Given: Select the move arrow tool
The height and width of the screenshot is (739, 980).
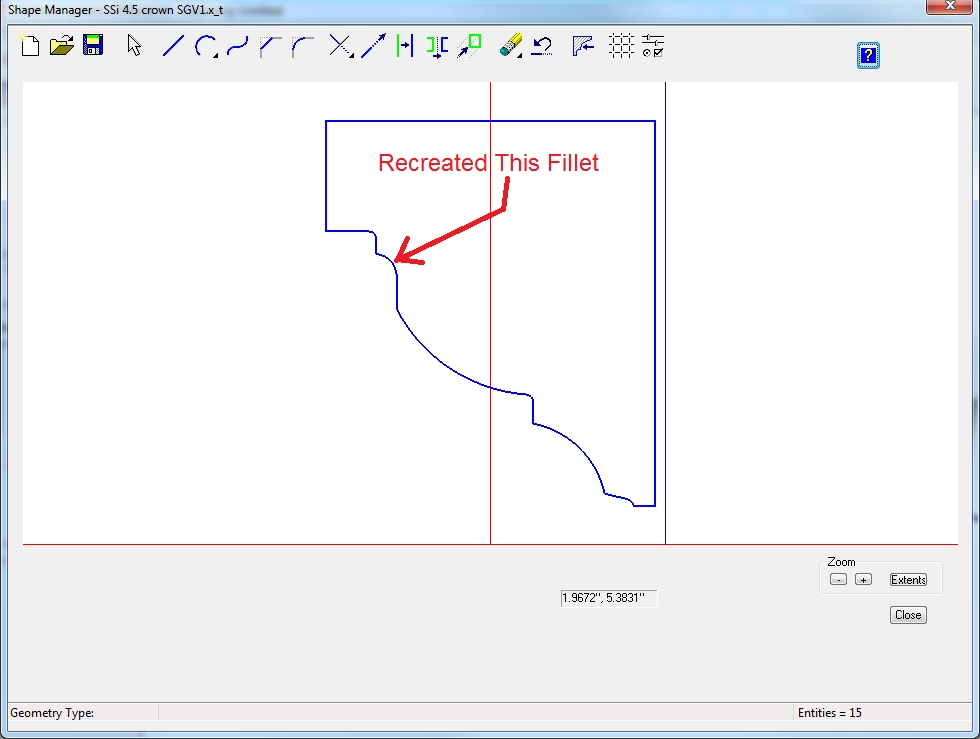Looking at the screenshot, I should (x=373, y=45).
